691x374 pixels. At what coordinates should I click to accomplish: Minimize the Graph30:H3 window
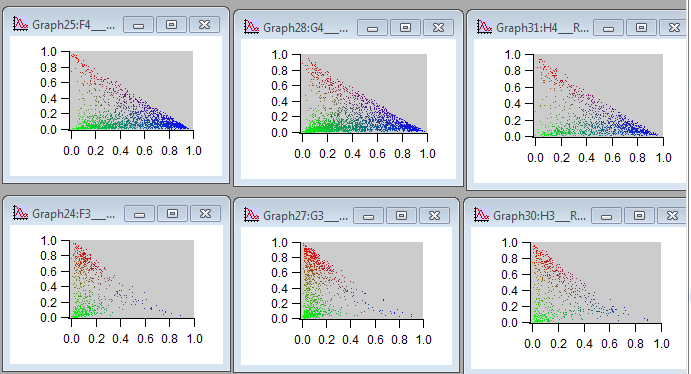pyautogui.click(x=606, y=216)
